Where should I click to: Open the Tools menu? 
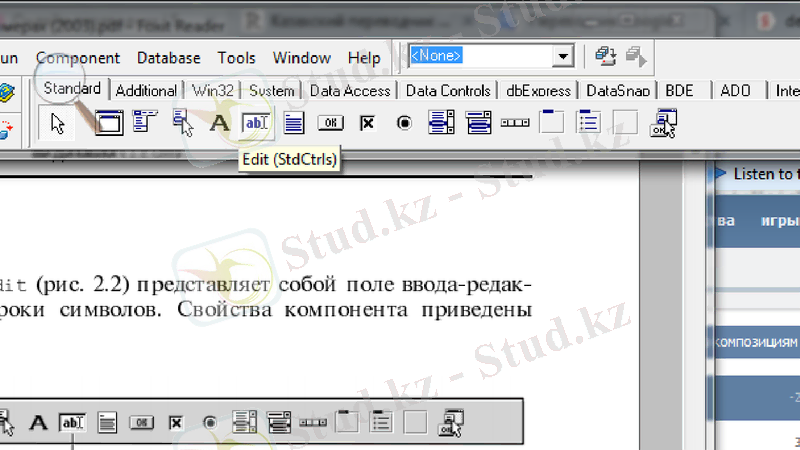coord(236,58)
